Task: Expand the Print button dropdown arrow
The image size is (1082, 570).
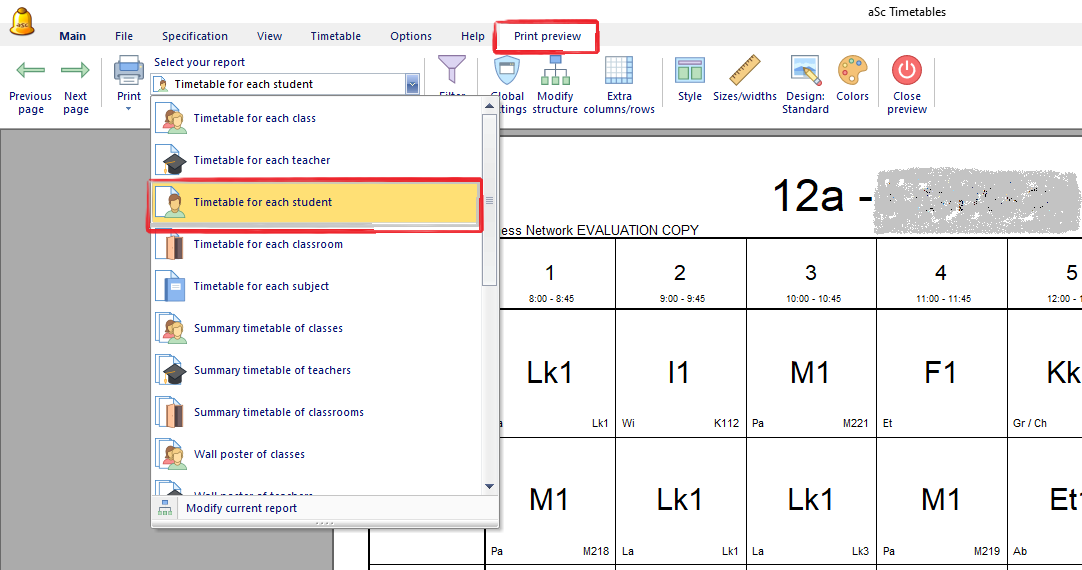Action: pyautogui.click(x=129, y=109)
